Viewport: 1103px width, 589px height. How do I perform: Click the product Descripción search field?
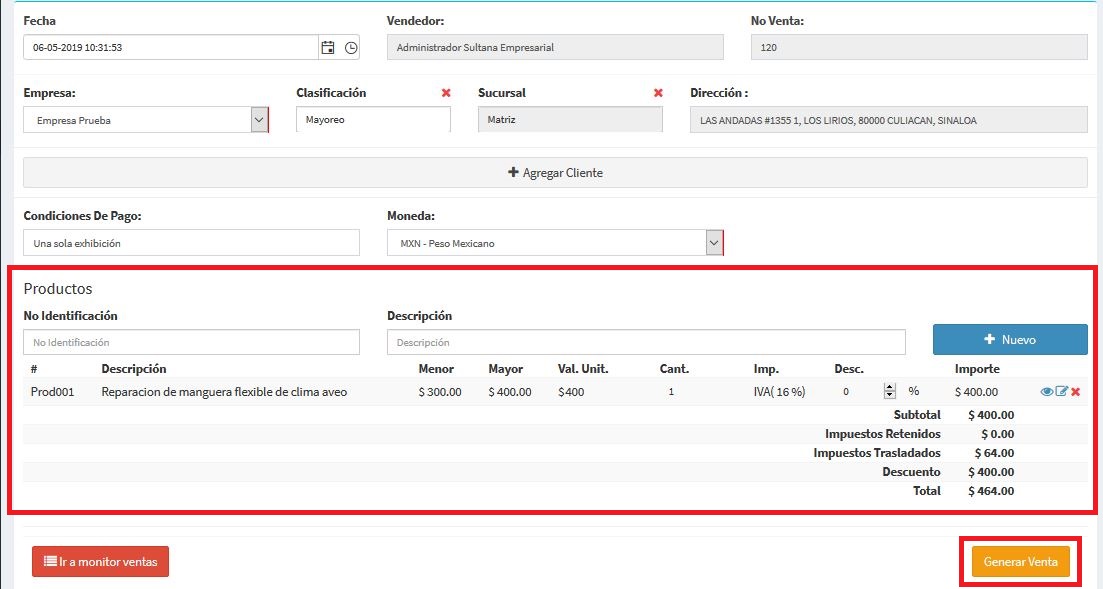pos(645,342)
